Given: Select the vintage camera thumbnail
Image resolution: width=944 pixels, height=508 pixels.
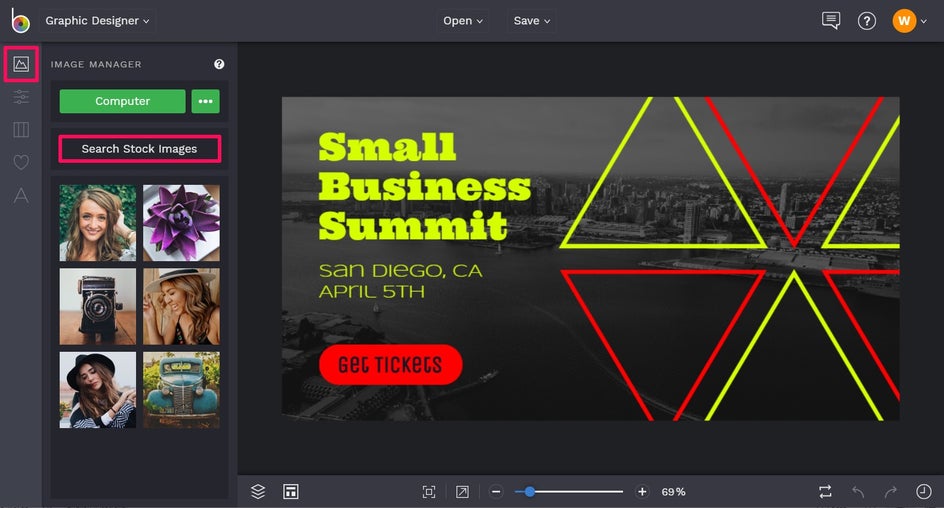Looking at the screenshot, I should tap(98, 306).
